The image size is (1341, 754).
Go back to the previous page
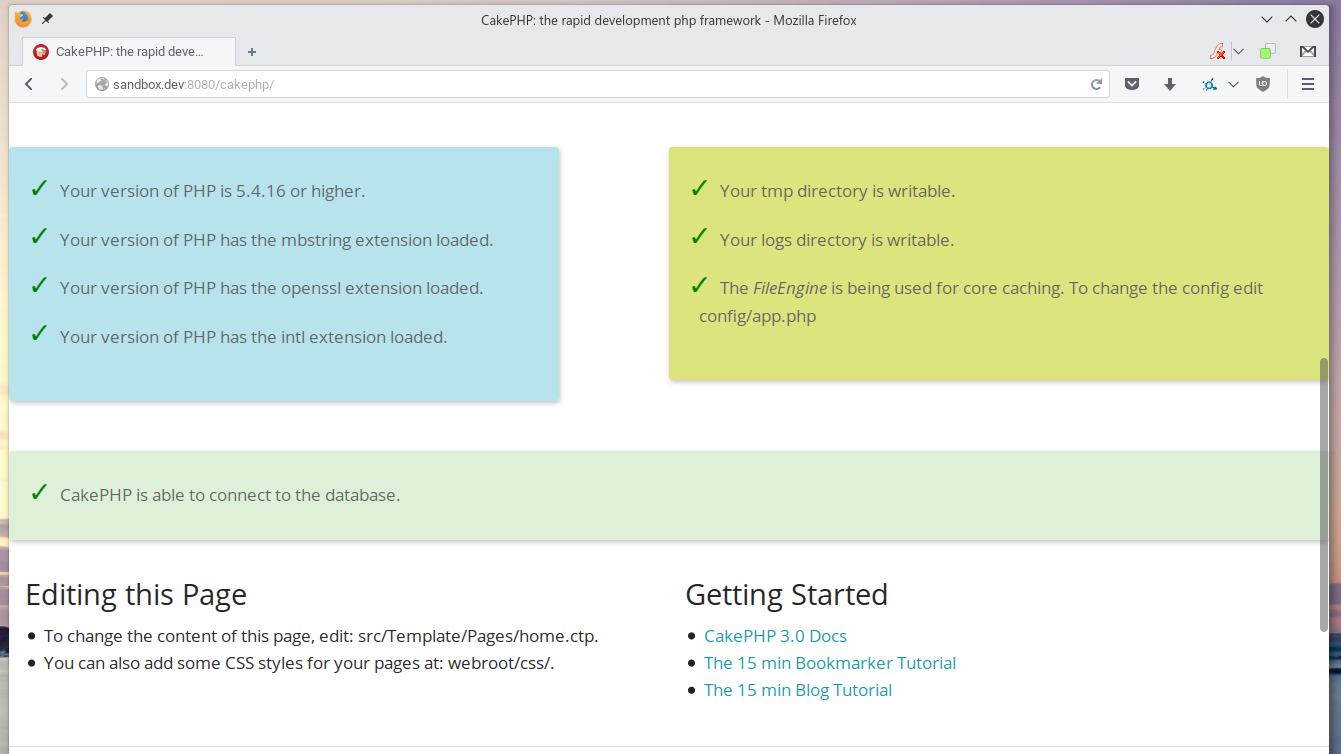(29, 85)
